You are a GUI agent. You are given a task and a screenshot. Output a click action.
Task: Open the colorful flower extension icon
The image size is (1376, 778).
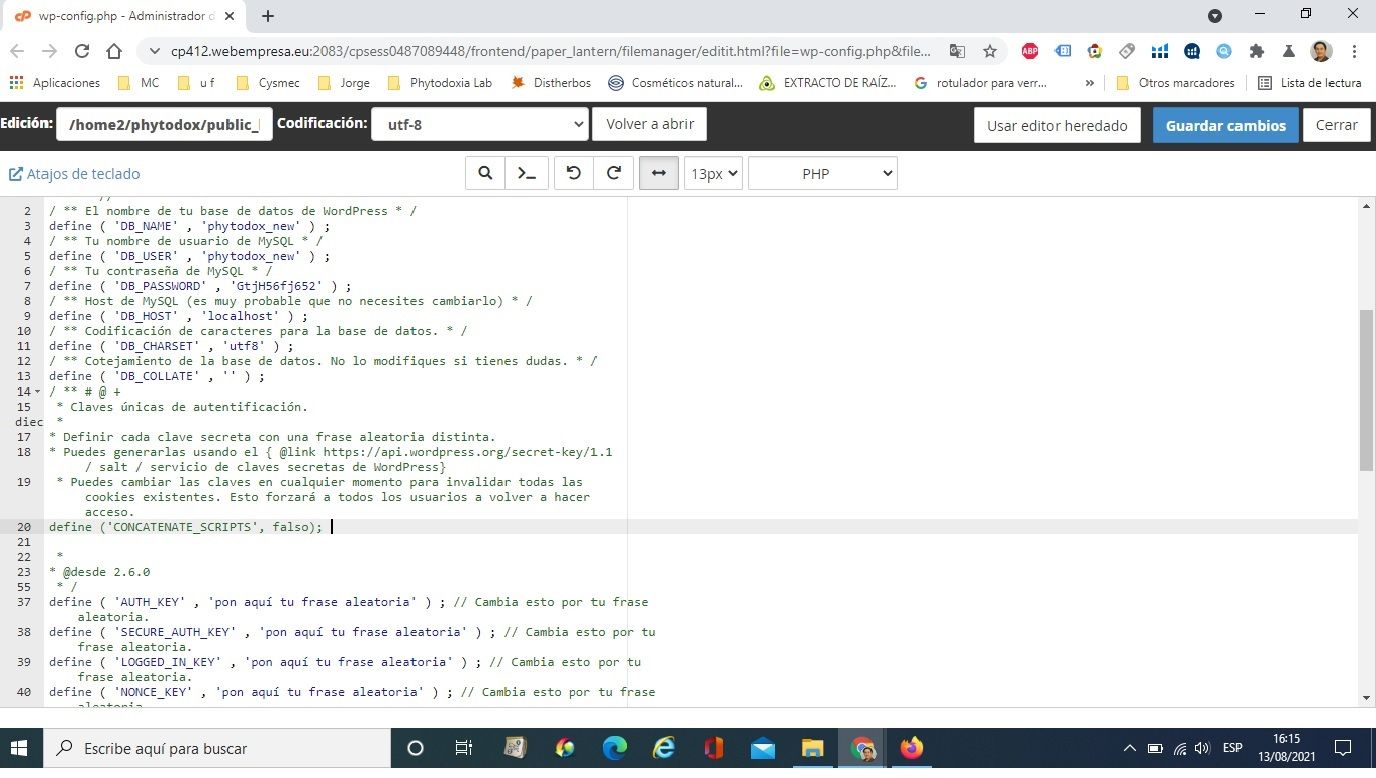coord(1095,51)
